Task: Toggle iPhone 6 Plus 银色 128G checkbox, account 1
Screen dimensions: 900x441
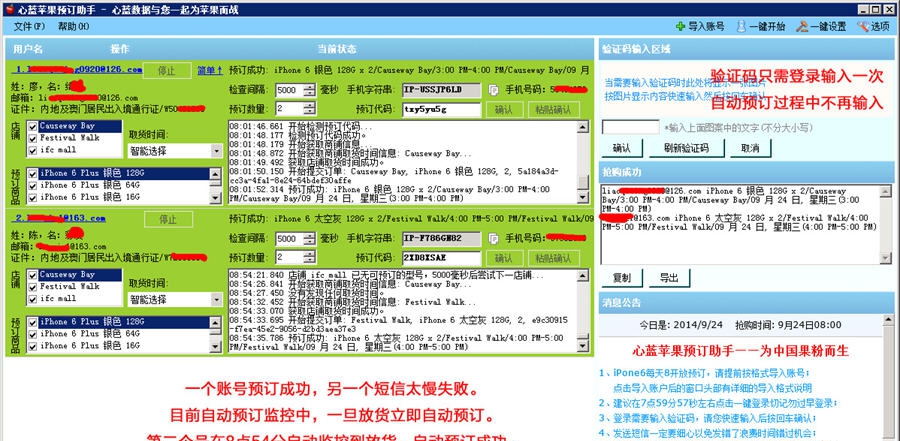Action: tap(33, 173)
